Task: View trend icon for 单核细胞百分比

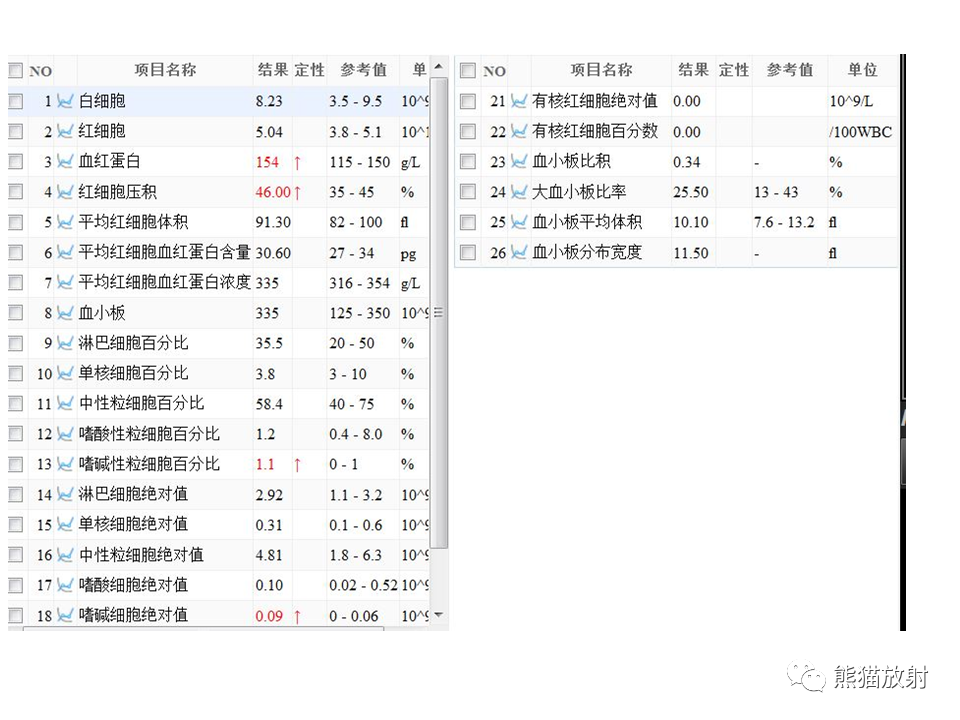Action: (x=65, y=373)
